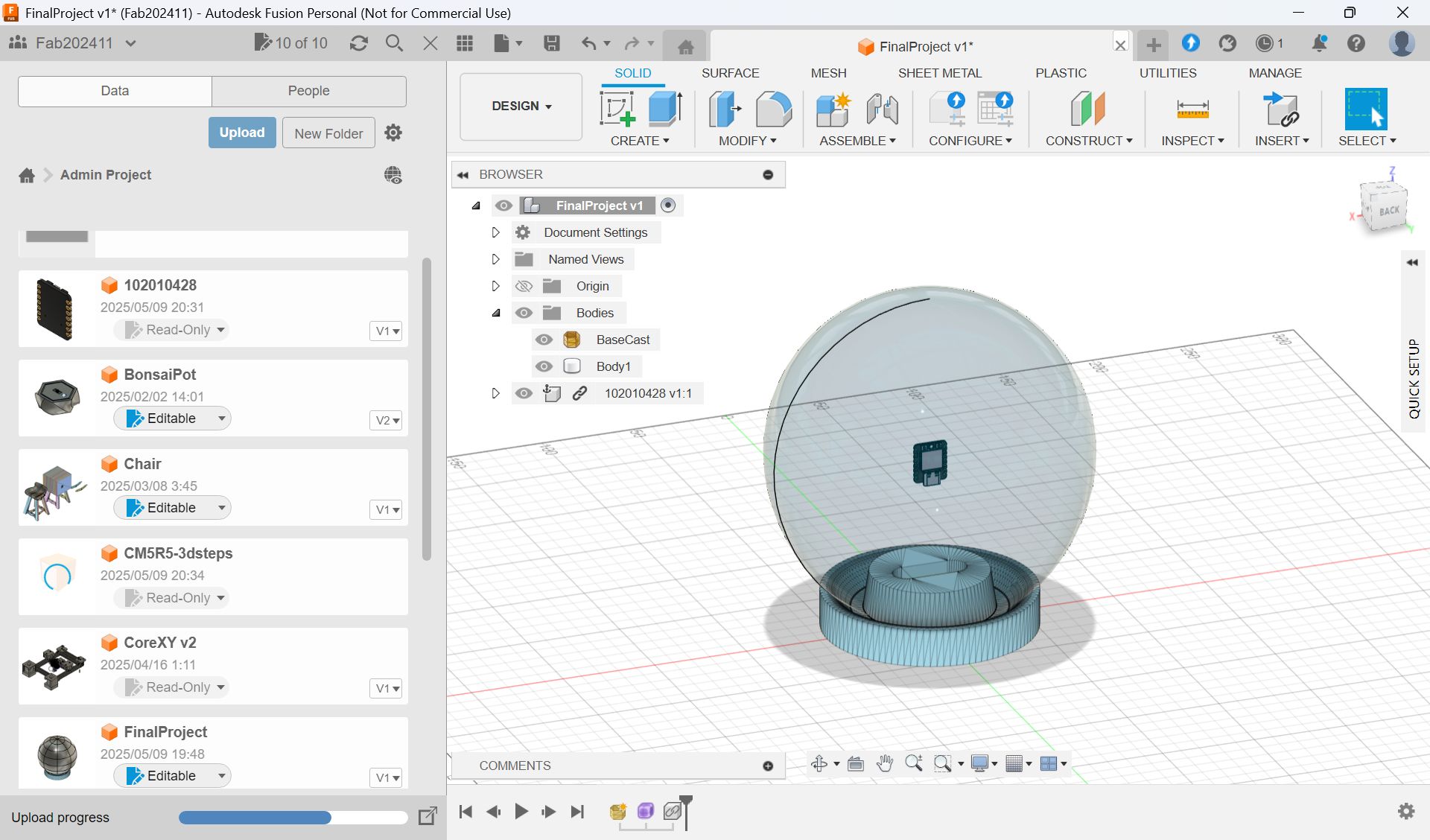
Task: Open the job status clock icon
Action: point(1265,43)
